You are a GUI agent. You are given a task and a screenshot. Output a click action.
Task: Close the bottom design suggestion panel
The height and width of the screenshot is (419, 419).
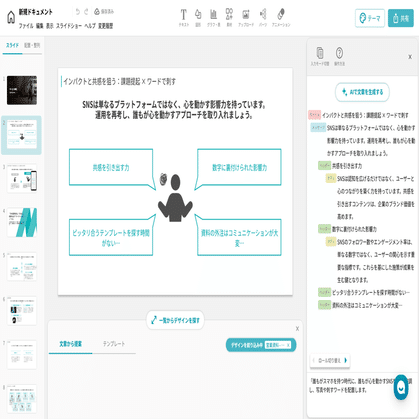coord(297,329)
